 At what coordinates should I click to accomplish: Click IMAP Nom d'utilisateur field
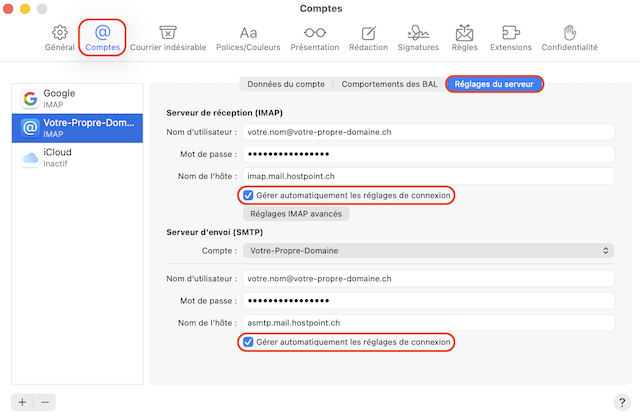click(429, 132)
